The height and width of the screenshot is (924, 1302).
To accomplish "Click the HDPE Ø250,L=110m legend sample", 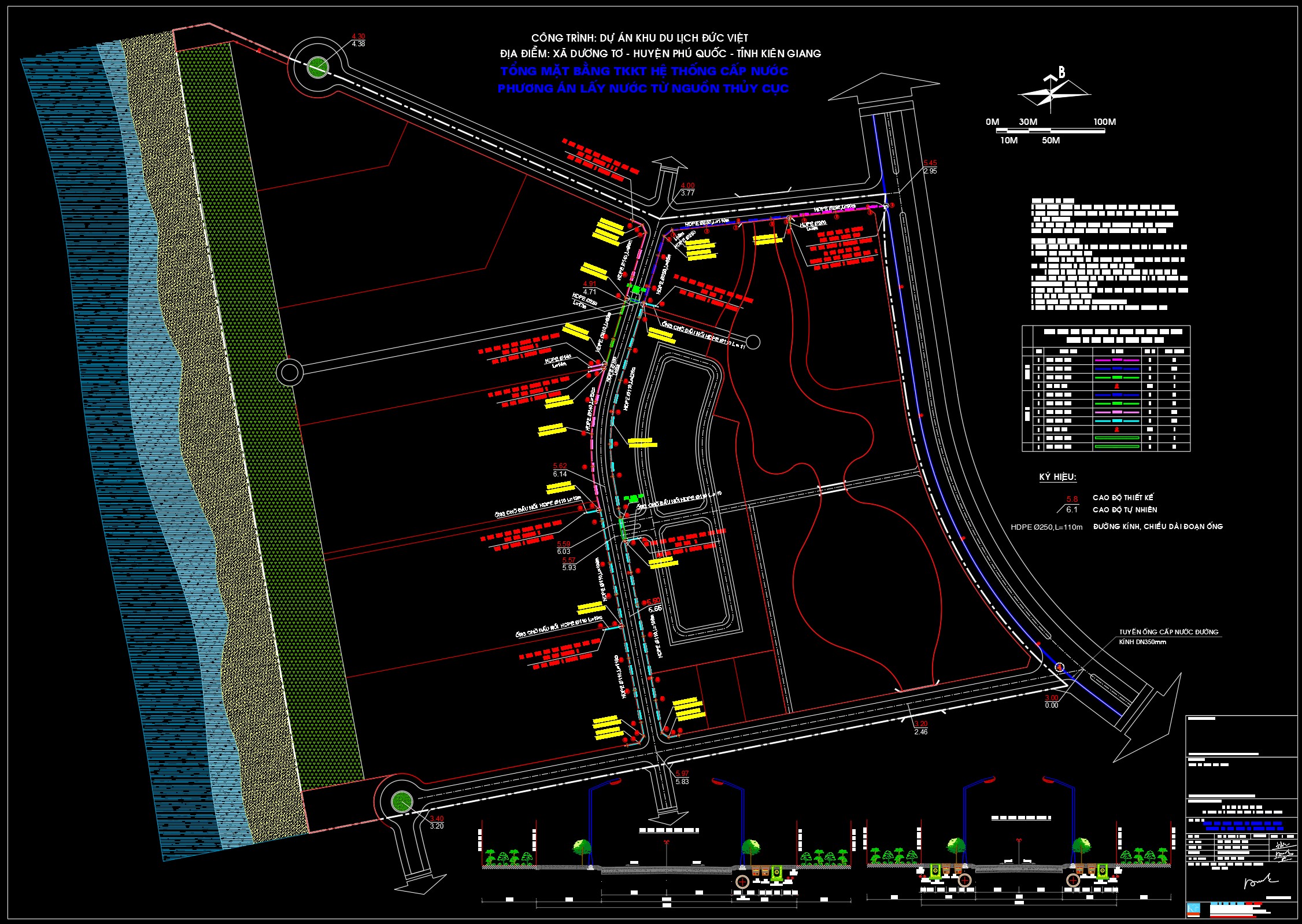I will click(1046, 527).
